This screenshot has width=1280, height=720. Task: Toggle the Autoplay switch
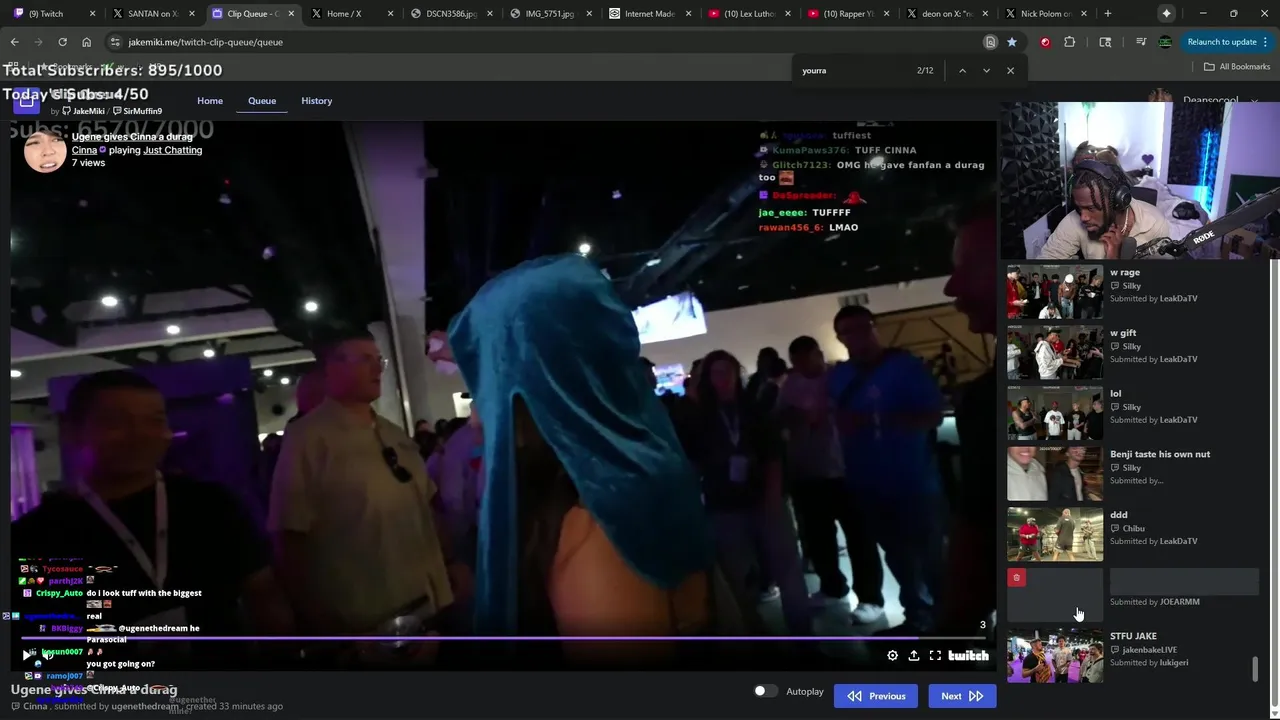[x=765, y=691]
